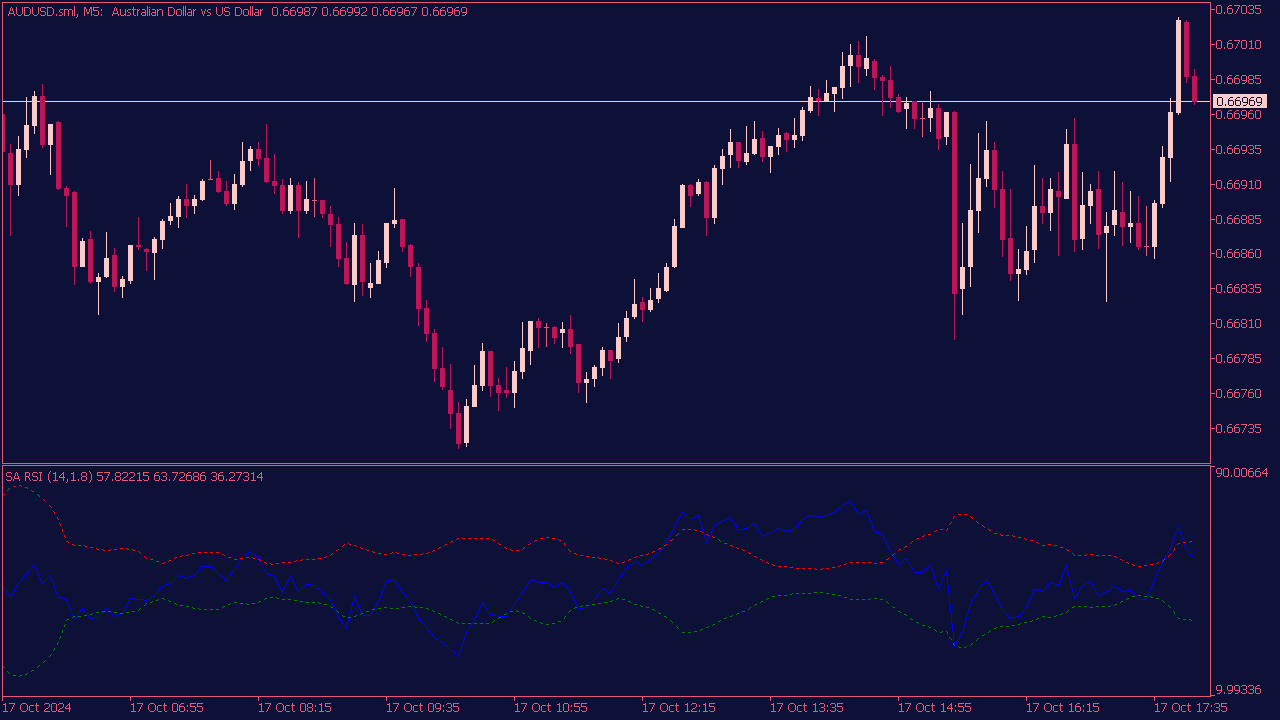This screenshot has height=720, width=1280.
Task: Click price scale value 0.67035
Action: (x=1240, y=9)
